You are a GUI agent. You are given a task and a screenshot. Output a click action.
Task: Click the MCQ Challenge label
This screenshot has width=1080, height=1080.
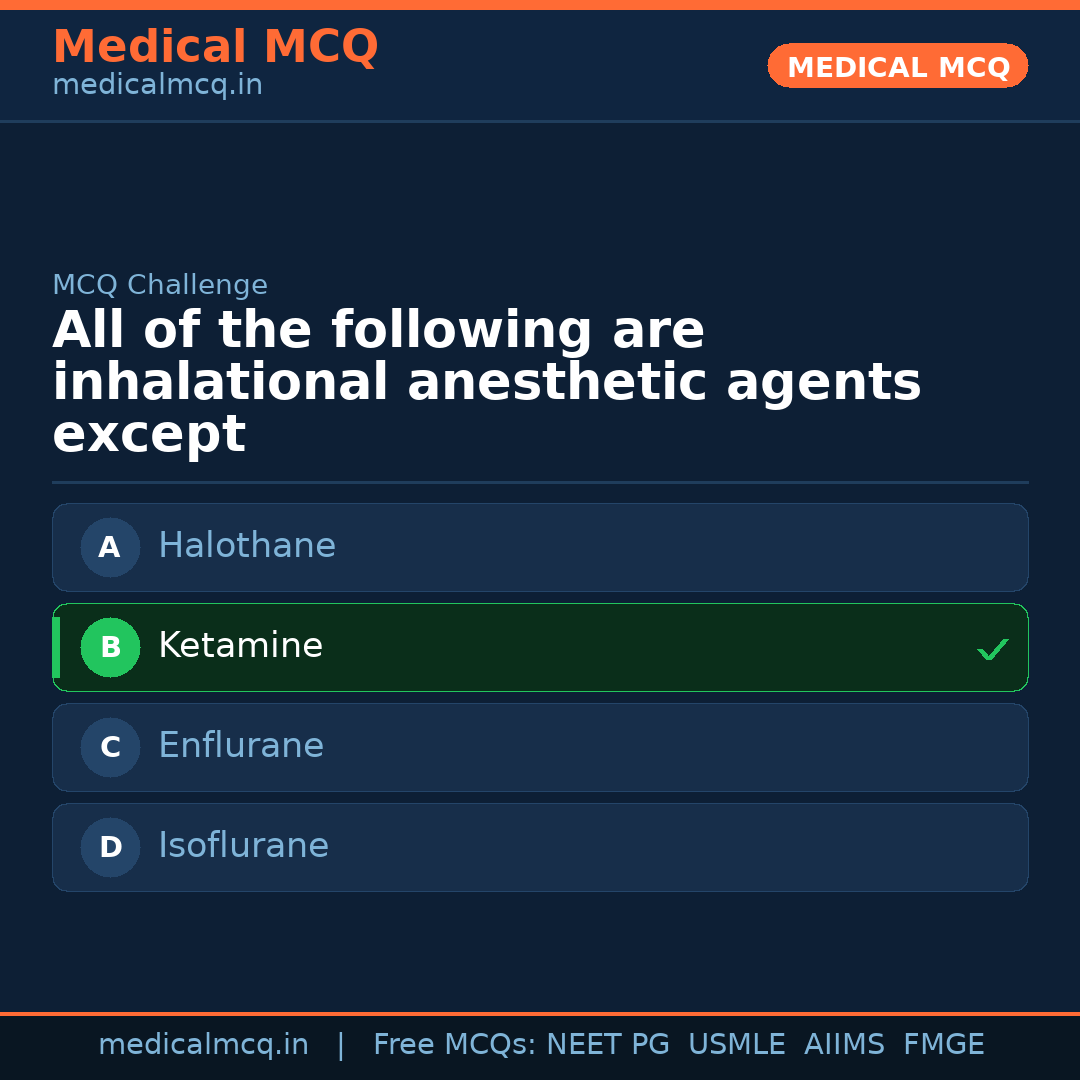pyautogui.click(x=160, y=285)
